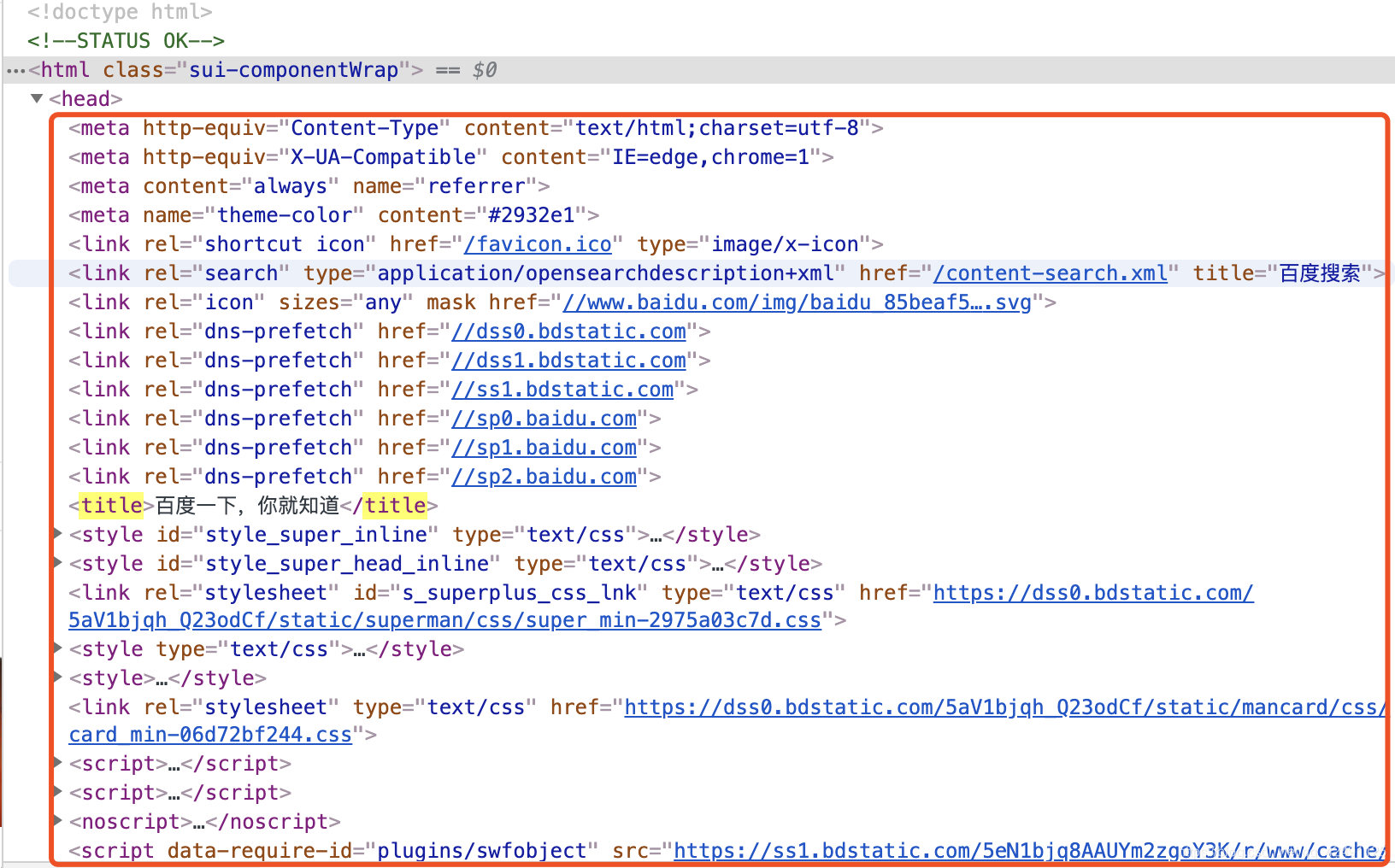Image resolution: width=1395 pixels, height=868 pixels.
Task: Open the card_min-06d72bf244.css link
Action: tap(210, 735)
